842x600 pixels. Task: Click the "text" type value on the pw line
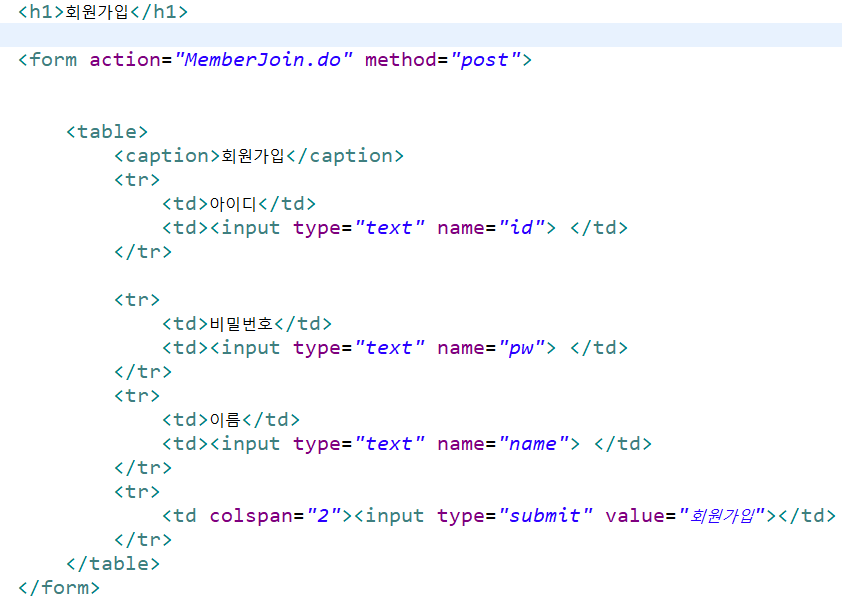point(390,348)
